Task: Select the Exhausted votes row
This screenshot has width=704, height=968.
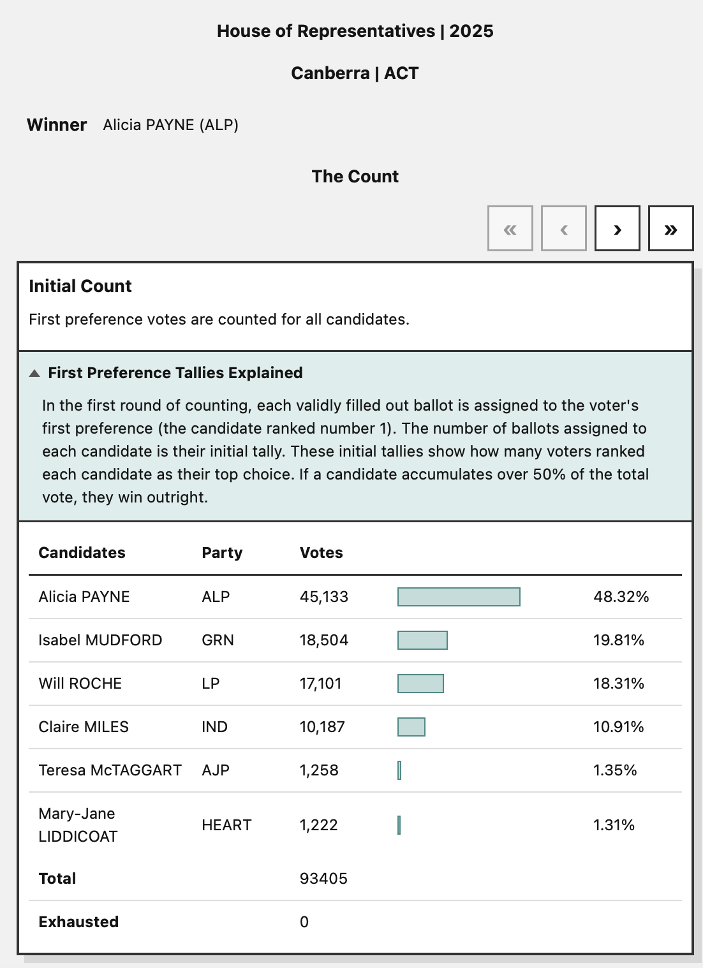Action: pyautogui.click(x=78, y=922)
